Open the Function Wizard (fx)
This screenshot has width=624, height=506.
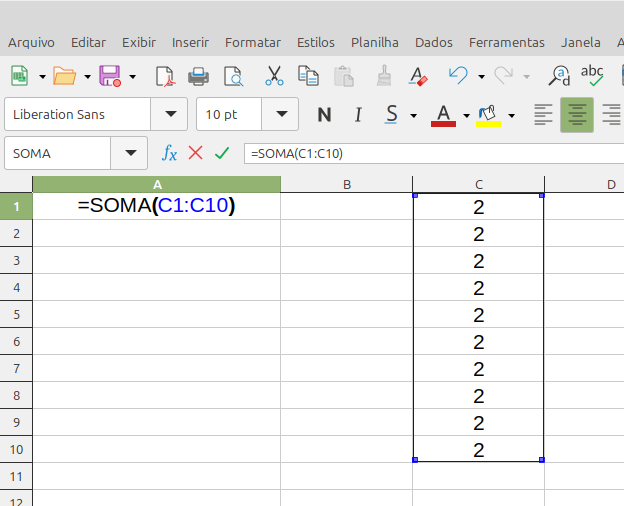coord(170,153)
